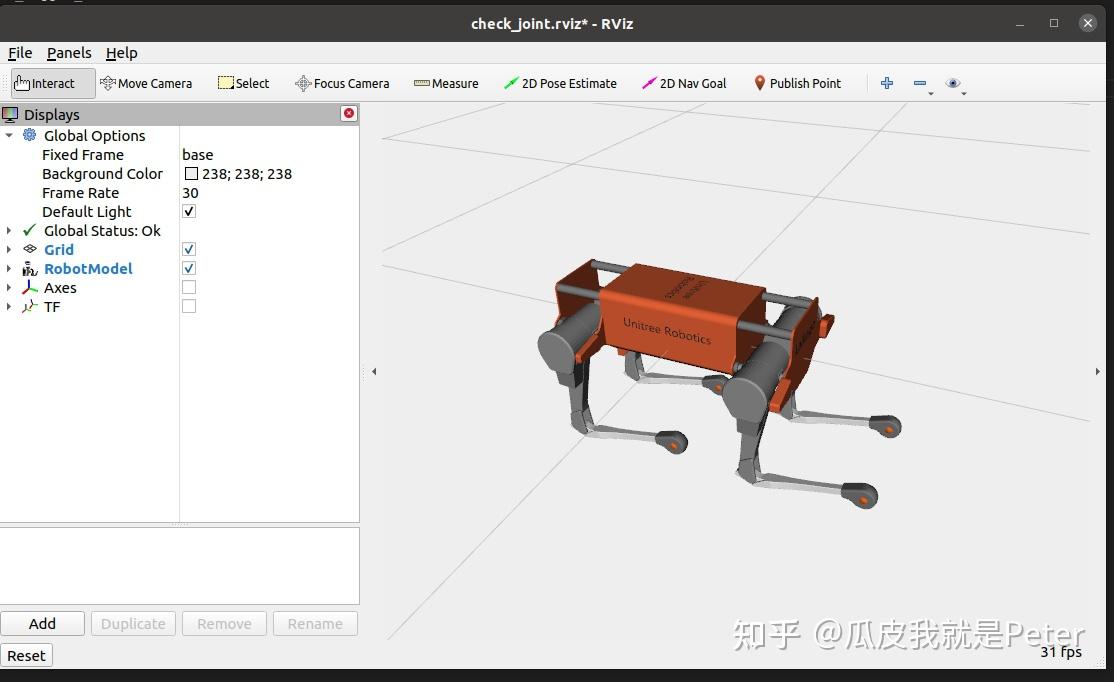
Task: Disable the RobotModel display checkbox
Action: [x=189, y=269]
